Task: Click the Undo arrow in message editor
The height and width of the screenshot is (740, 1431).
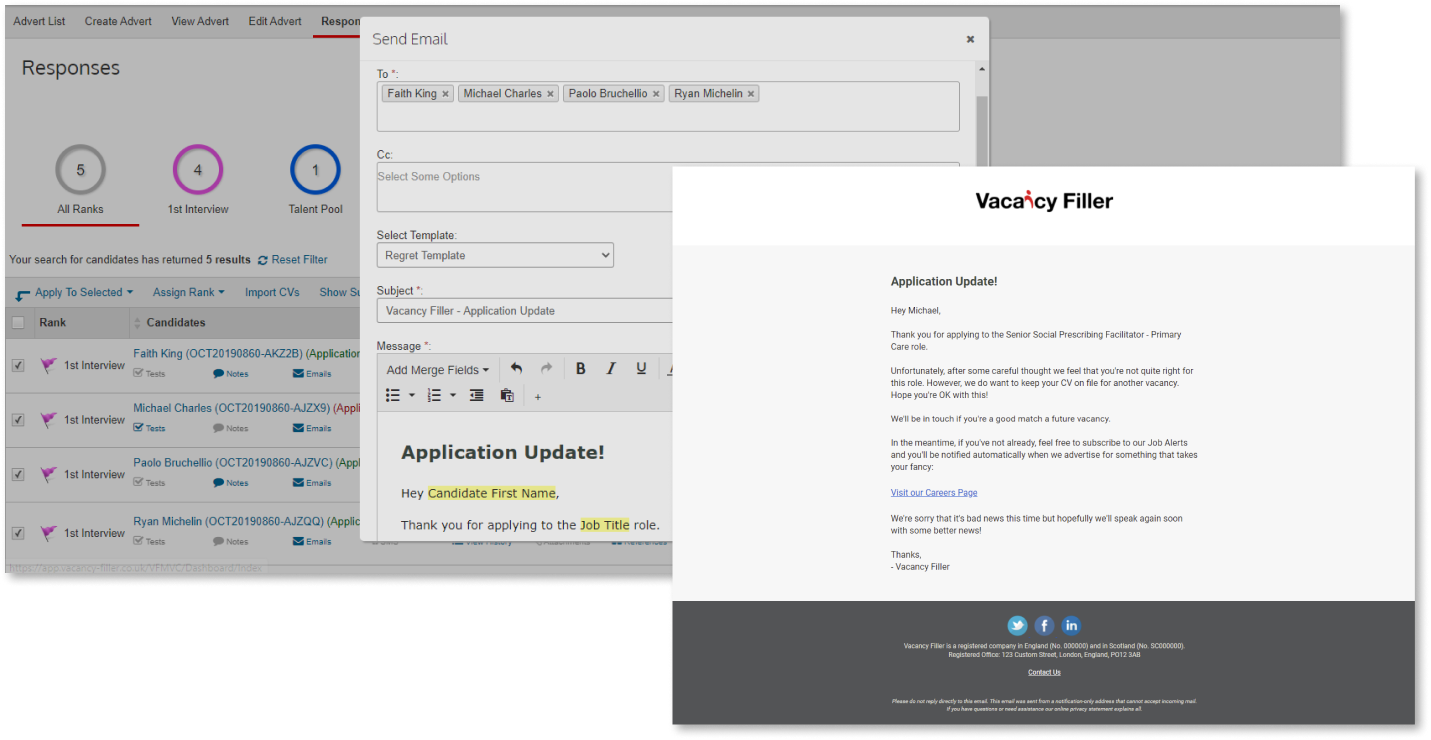Action: coord(516,369)
